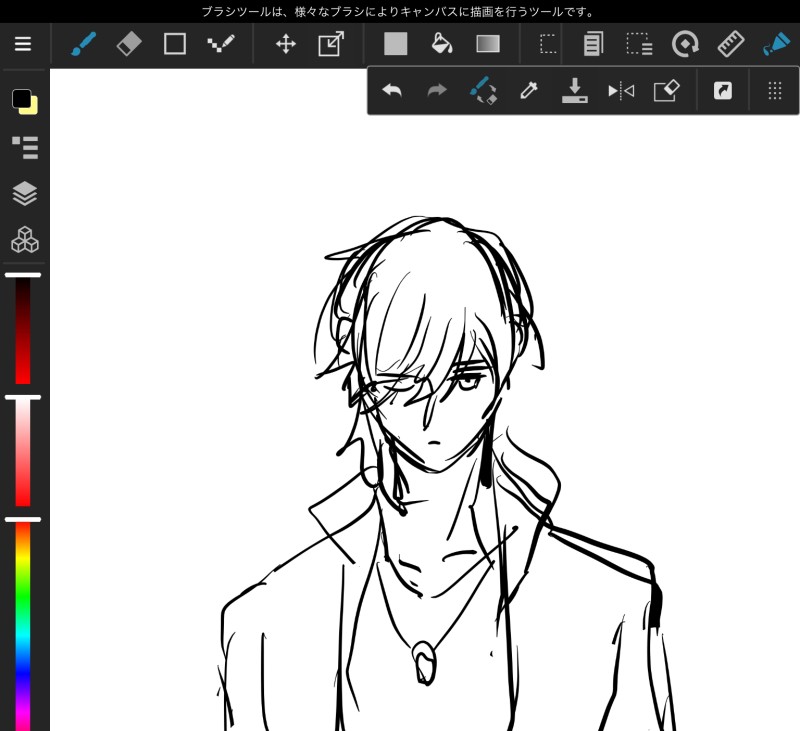800x731 pixels.
Task: Open the foreground black color swatch
Action: (21, 98)
